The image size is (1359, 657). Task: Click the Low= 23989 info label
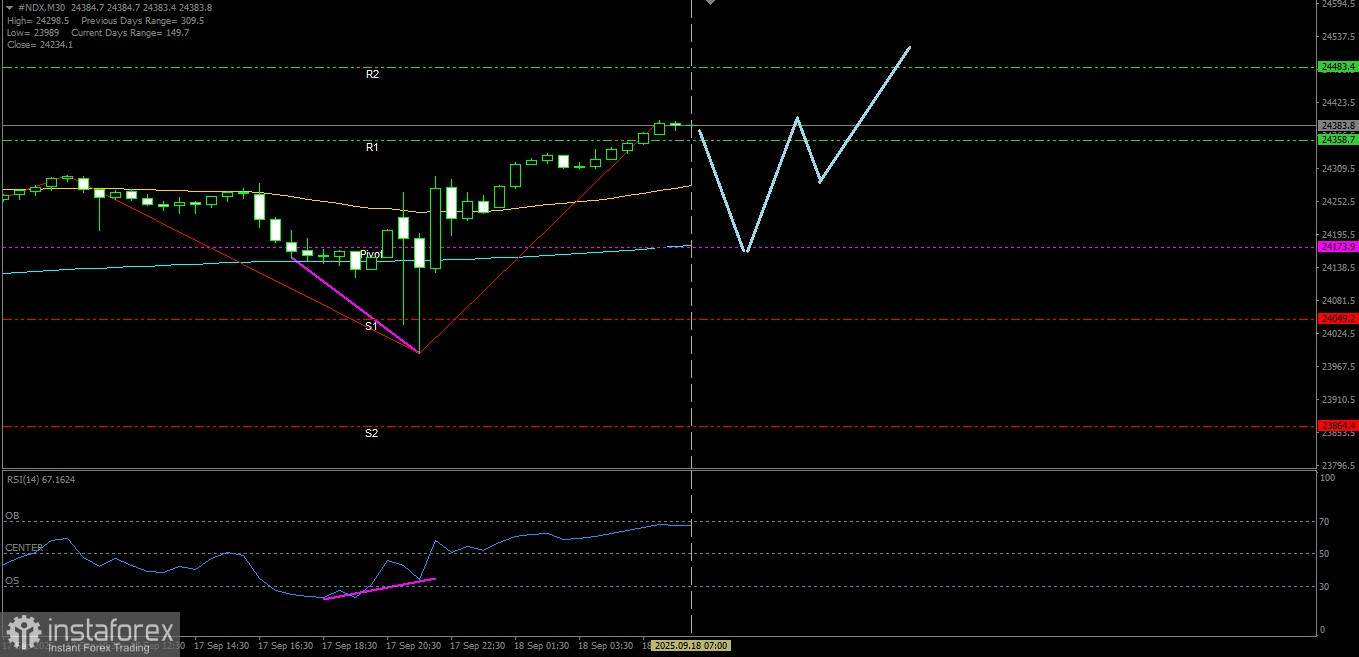(31, 33)
